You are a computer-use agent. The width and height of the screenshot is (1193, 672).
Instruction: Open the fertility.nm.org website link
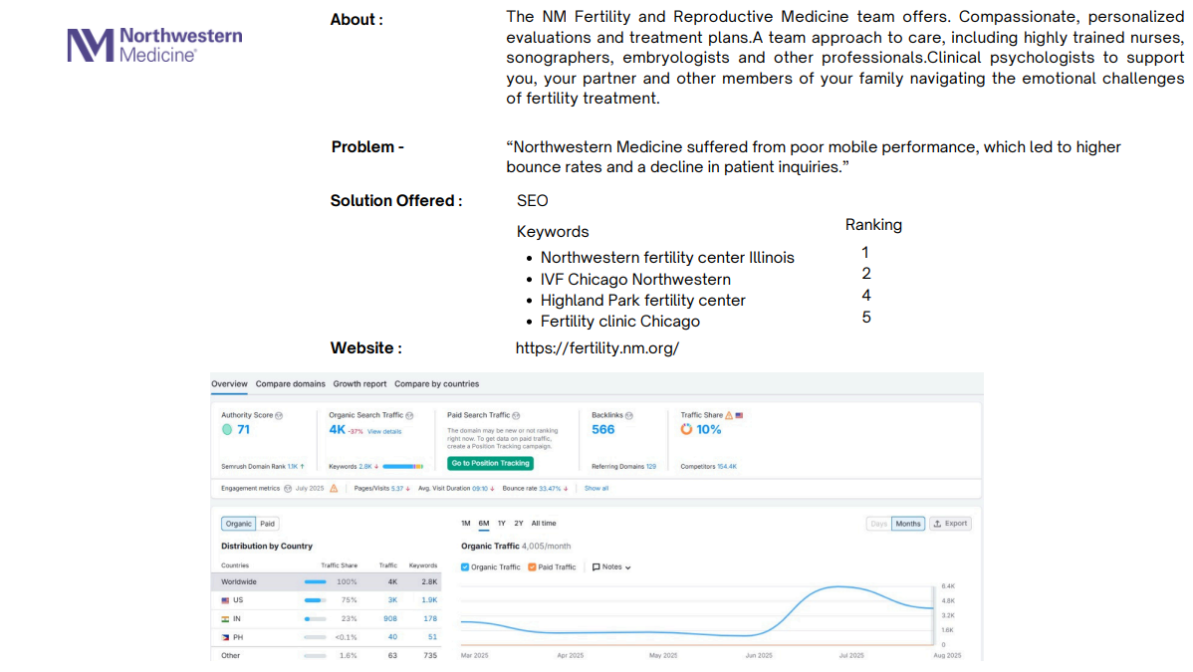[x=597, y=349]
